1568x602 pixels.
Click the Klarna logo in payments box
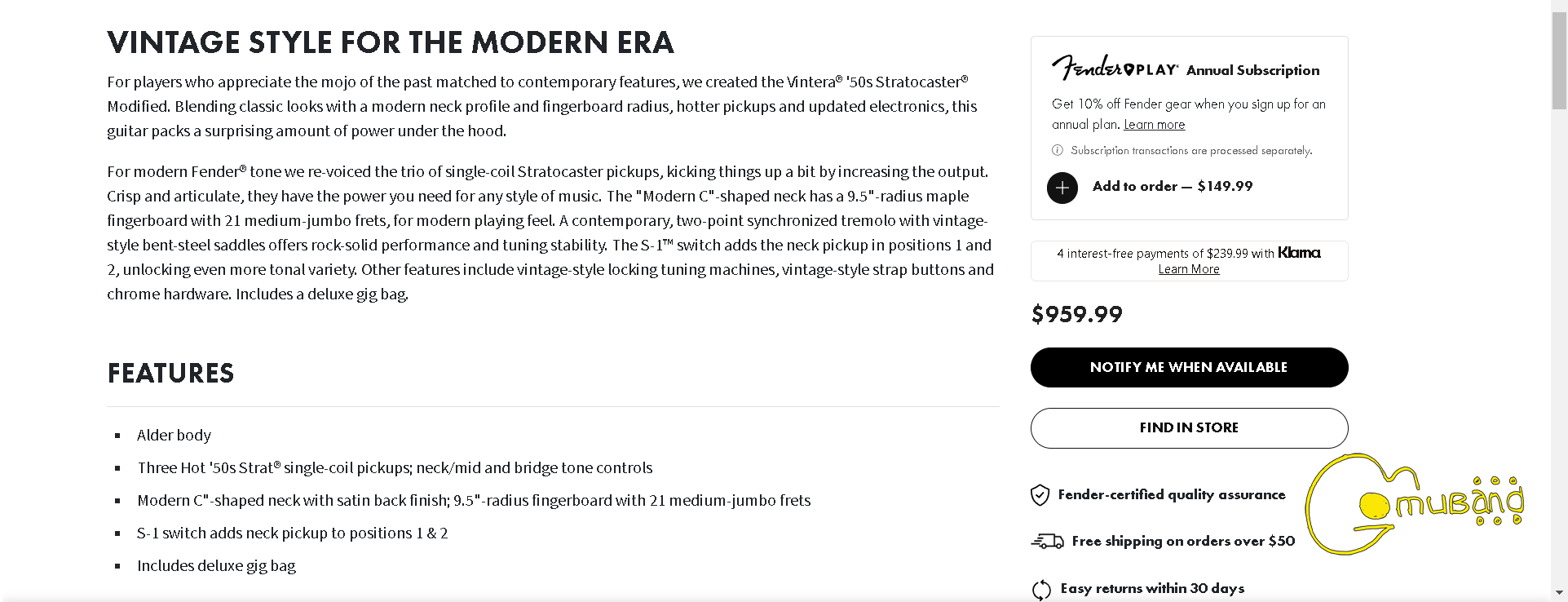pos(1299,253)
